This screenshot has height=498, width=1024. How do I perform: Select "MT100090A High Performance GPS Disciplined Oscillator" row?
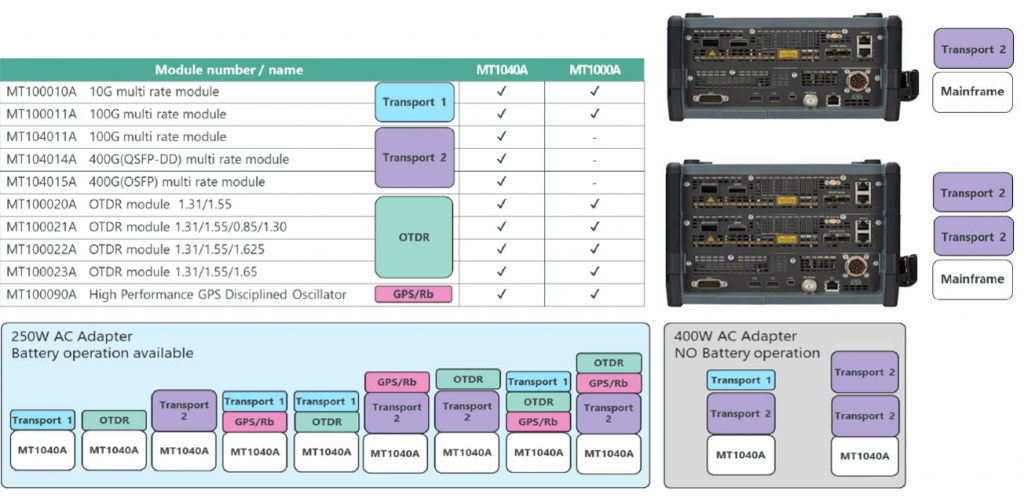(322, 295)
